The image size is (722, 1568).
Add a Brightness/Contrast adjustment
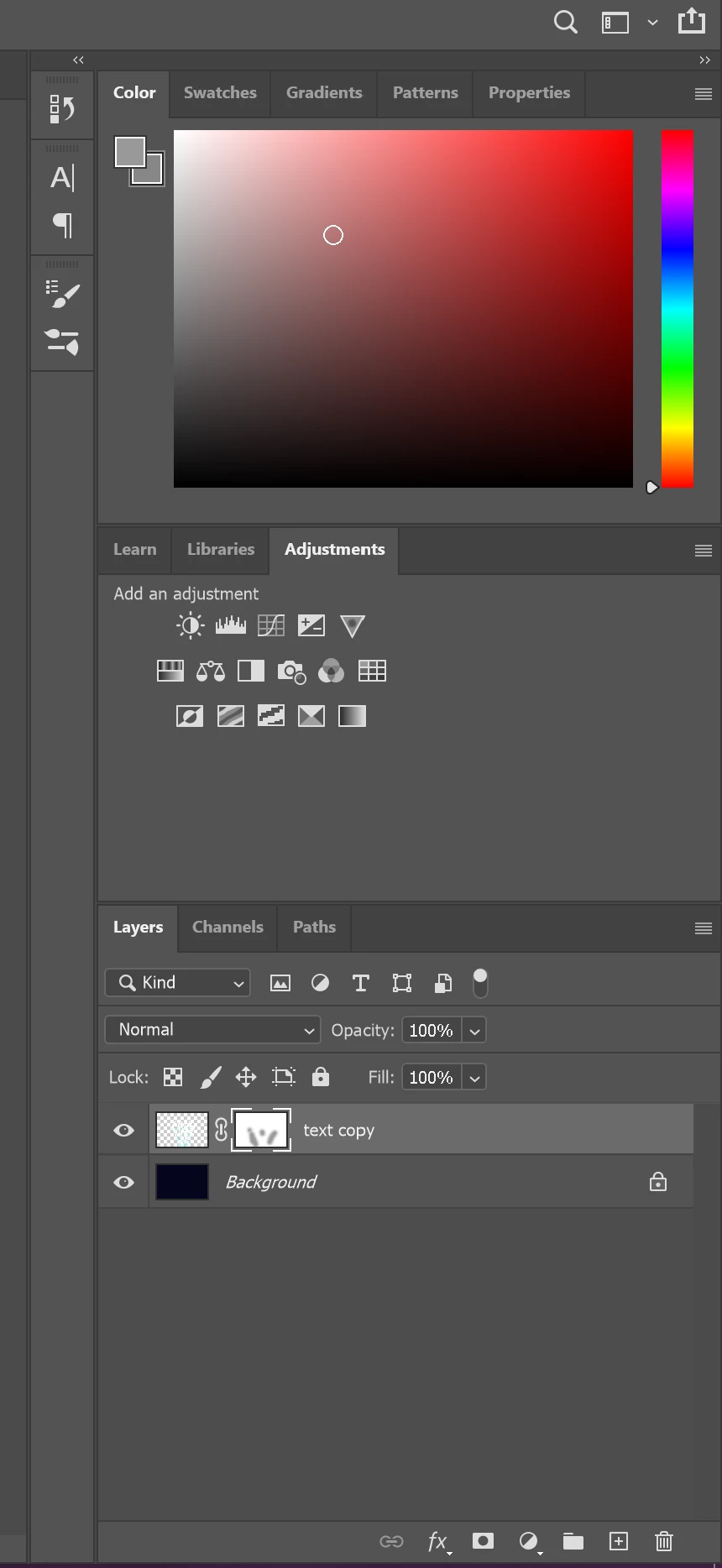[190, 625]
